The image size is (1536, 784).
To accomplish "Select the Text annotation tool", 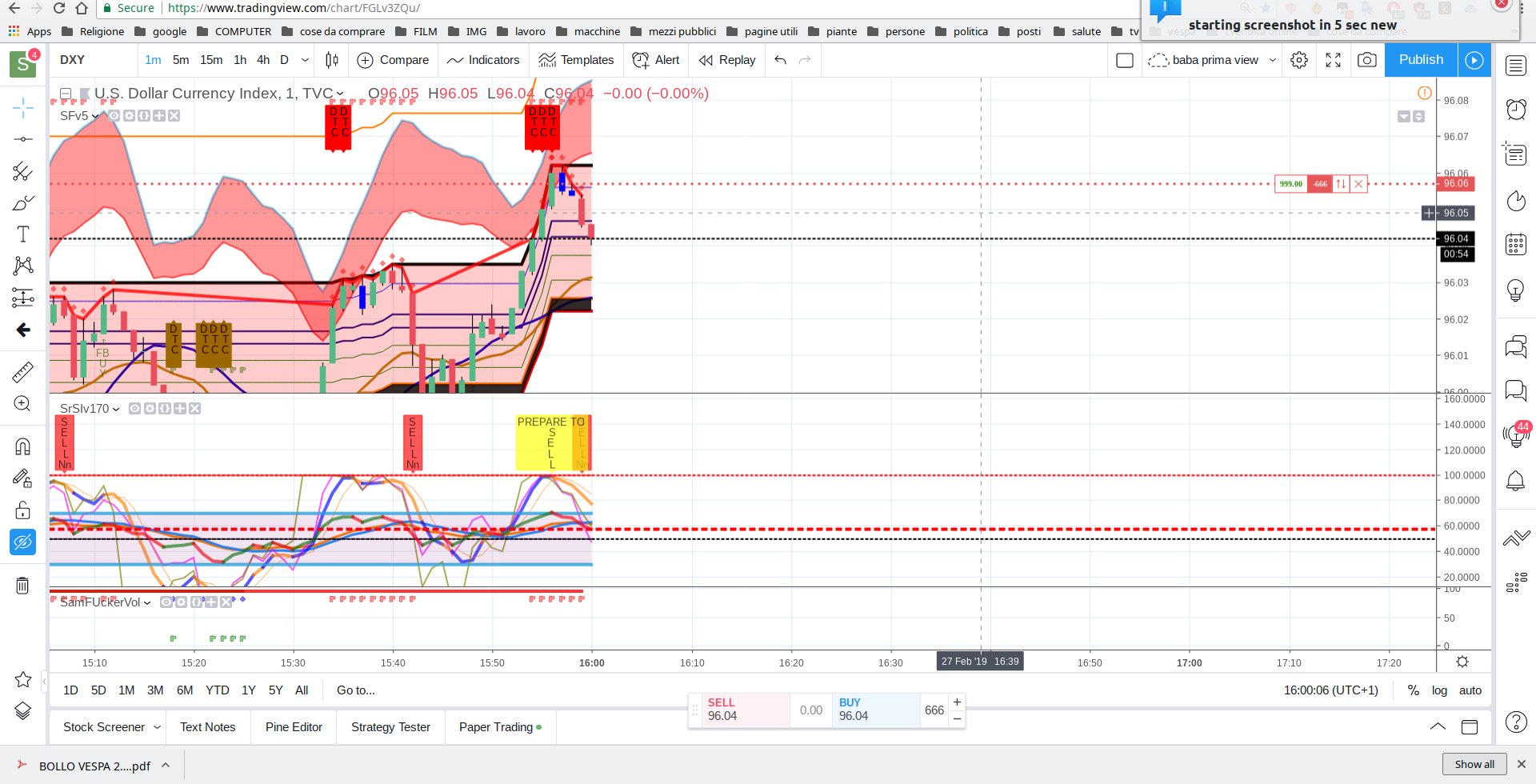I will [23, 234].
